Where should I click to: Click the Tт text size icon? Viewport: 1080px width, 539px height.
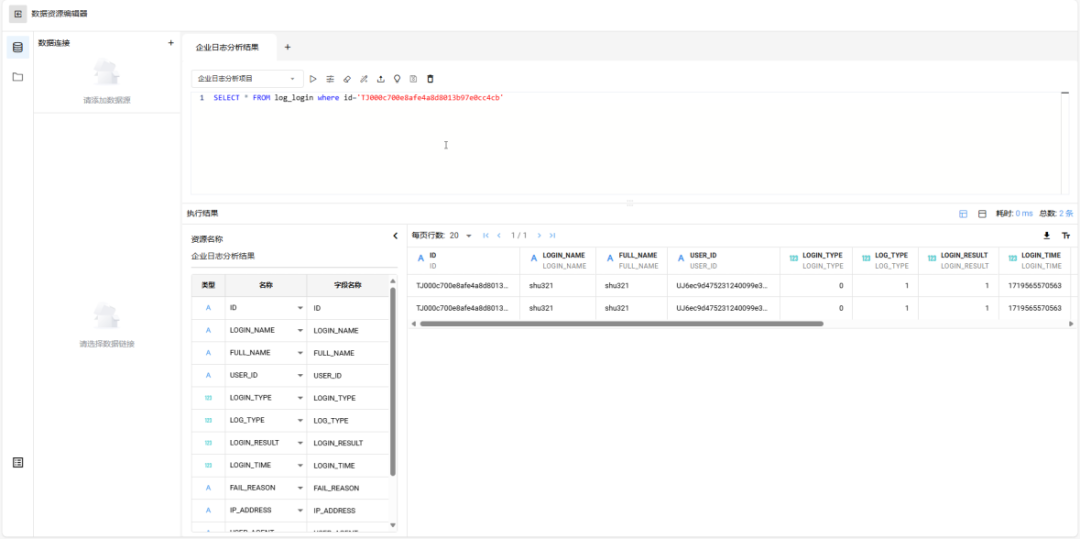tap(1066, 235)
